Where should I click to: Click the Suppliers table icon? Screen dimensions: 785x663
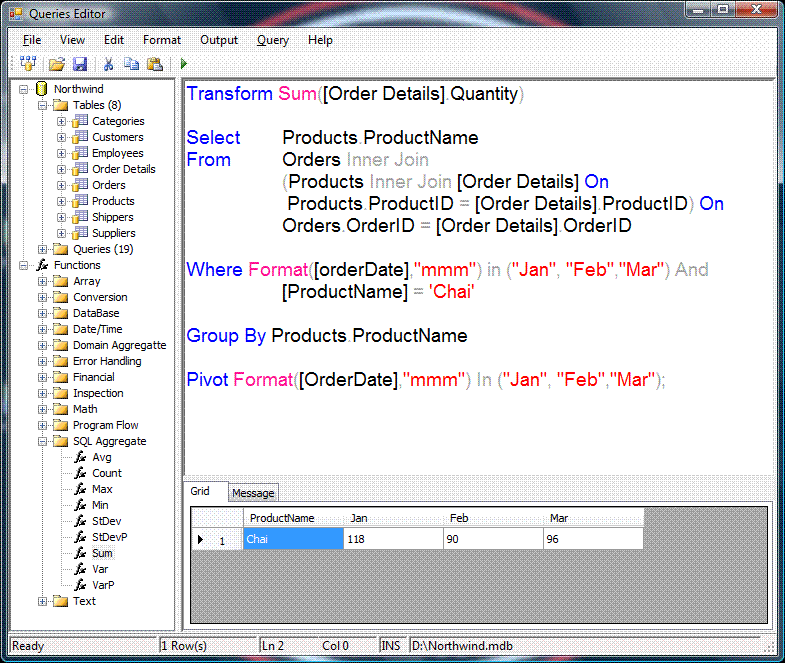point(80,233)
